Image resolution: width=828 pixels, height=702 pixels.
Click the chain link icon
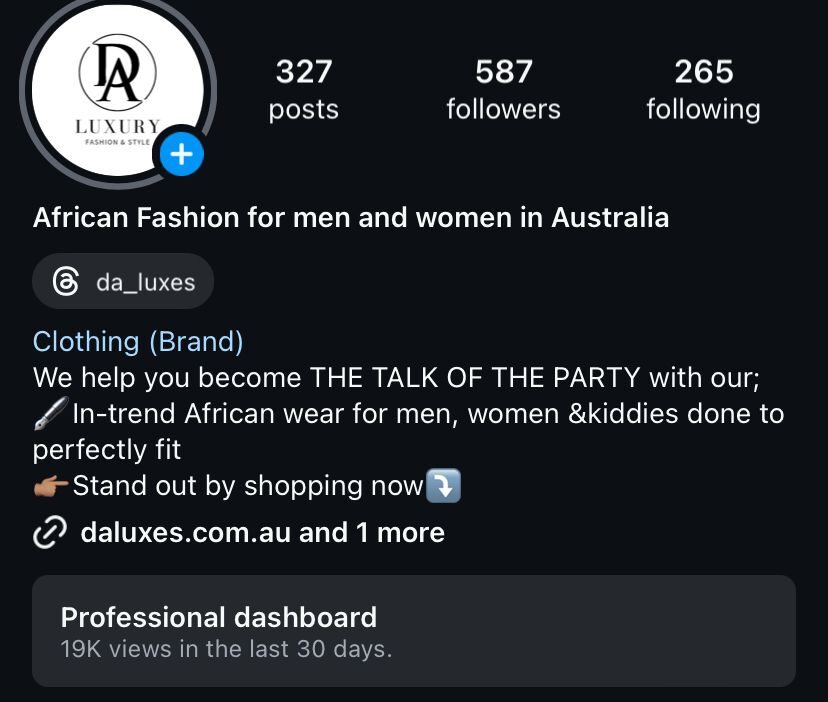click(x=49, y=534)
